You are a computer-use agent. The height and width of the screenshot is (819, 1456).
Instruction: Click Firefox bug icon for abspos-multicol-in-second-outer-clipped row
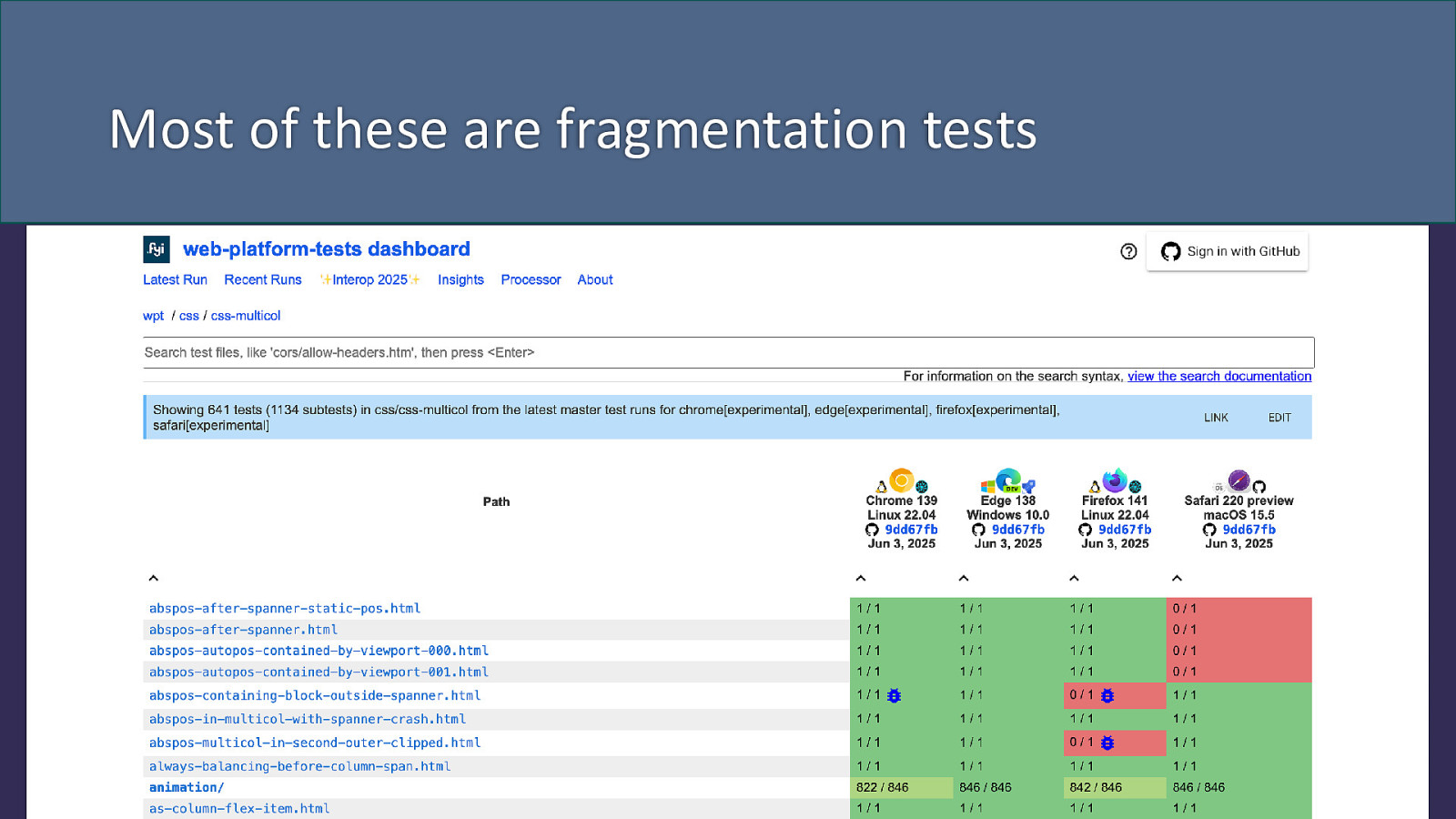(x=1107, y=743)
